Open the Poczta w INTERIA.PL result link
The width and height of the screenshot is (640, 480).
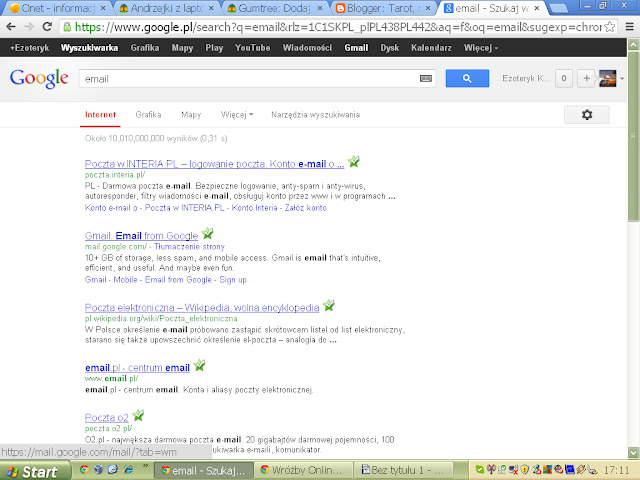tap(214, 164)
